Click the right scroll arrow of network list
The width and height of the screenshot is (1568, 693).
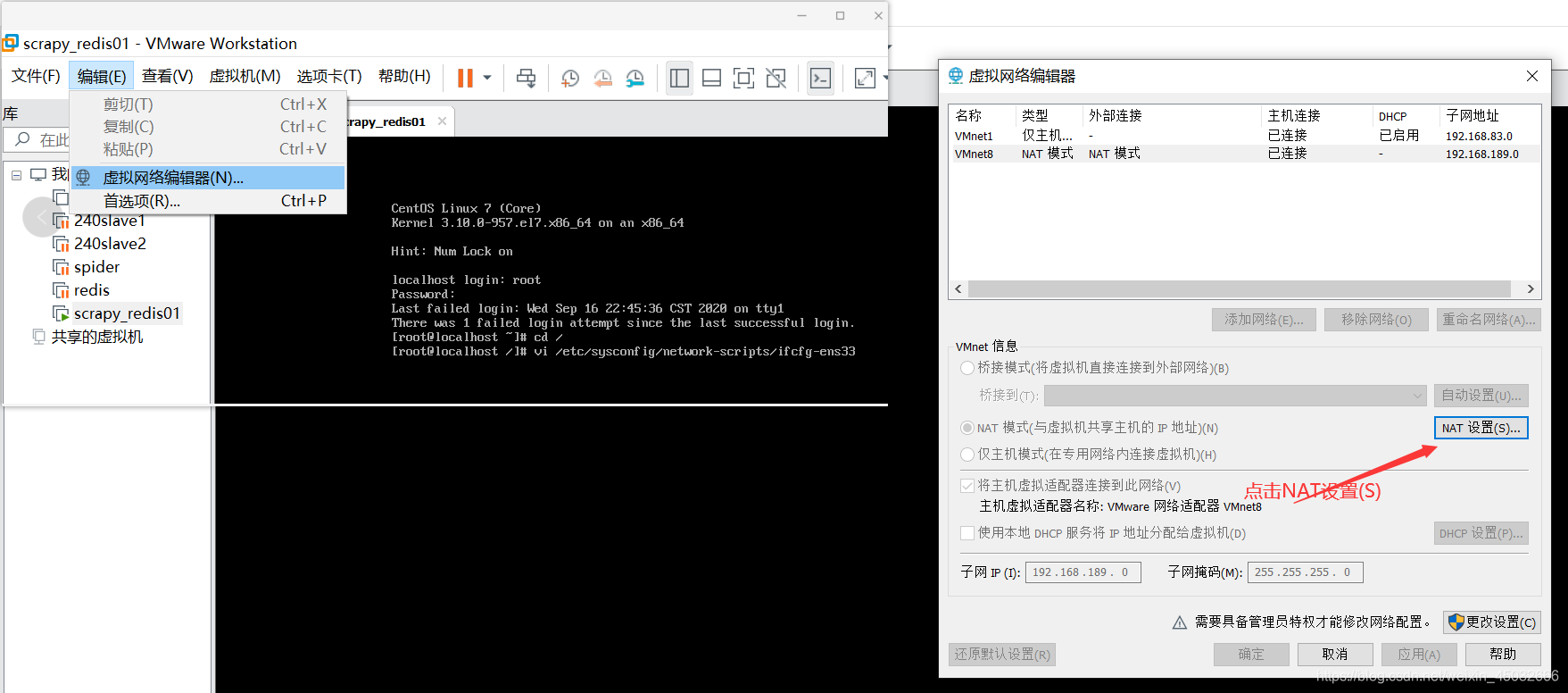click(x=1531, y=289)
